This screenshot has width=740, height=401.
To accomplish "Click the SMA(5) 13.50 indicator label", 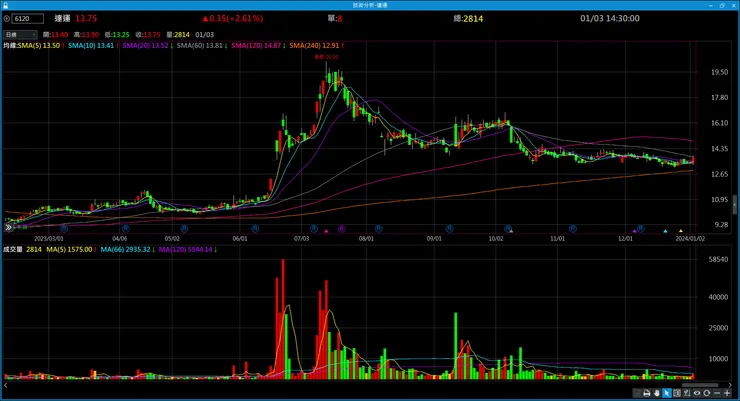I will point(41,45).
